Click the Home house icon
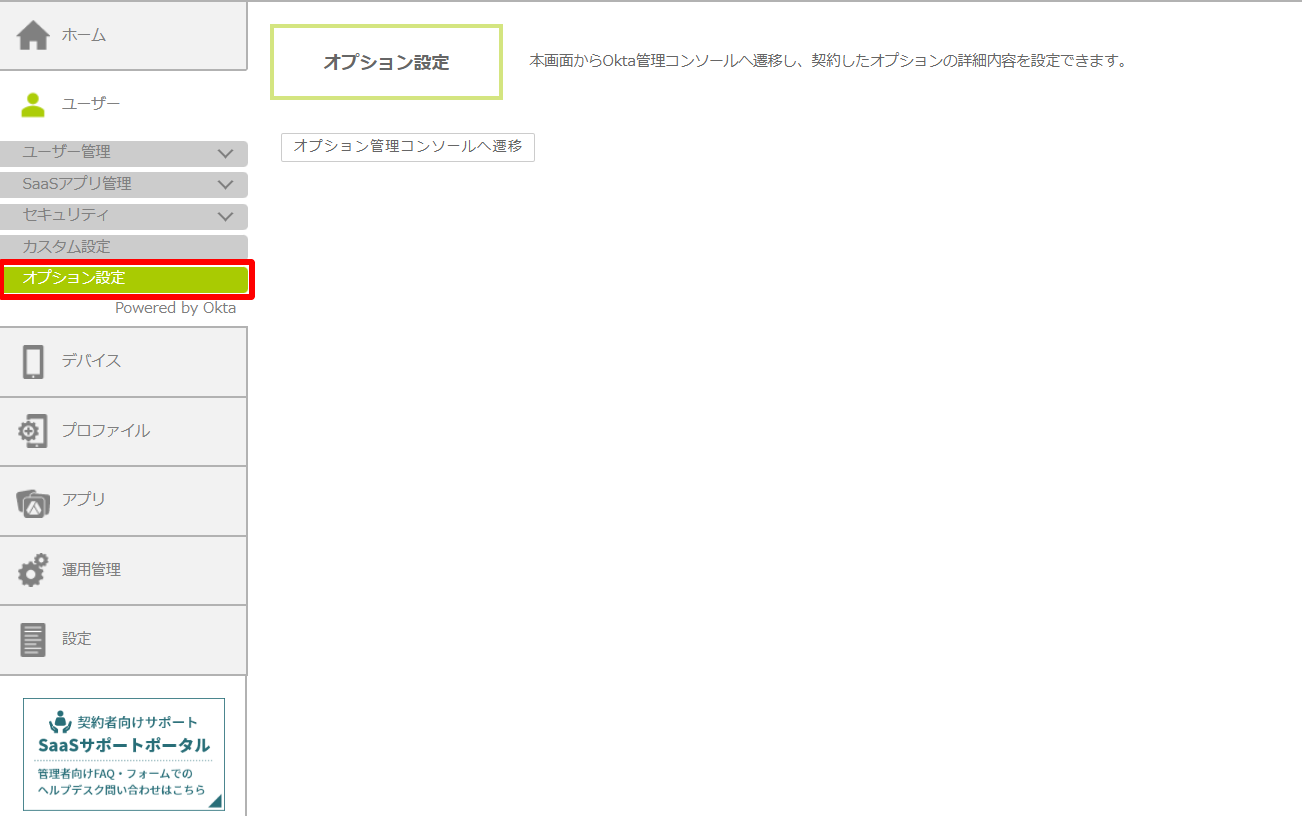The height and width of the screenshot is (816, 1302). coord(33,36)
